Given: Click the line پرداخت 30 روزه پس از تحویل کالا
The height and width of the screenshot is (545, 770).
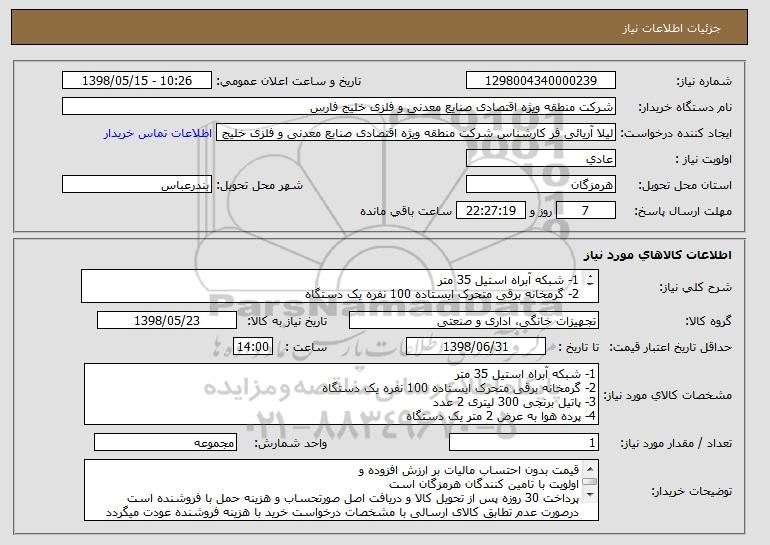Looking at the screenshot, I should (503, 498).
